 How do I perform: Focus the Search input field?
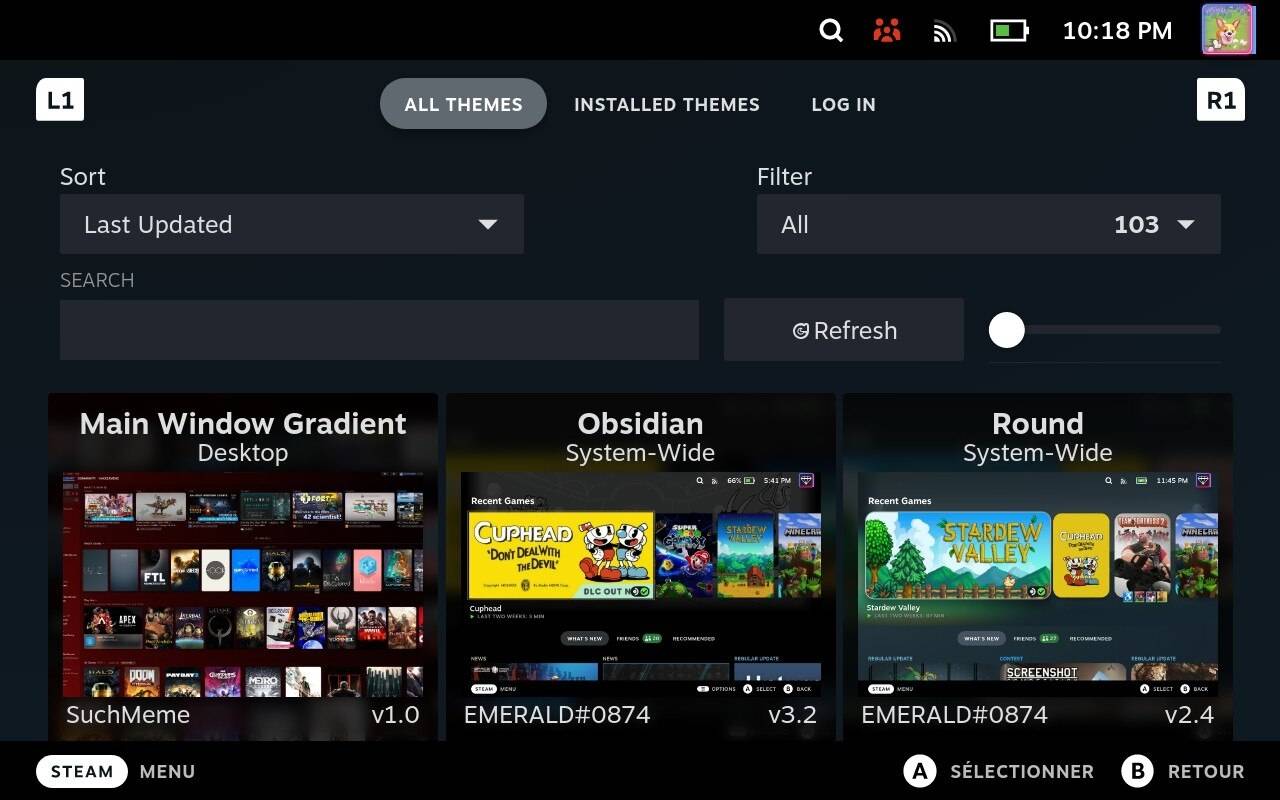point(379,330)
